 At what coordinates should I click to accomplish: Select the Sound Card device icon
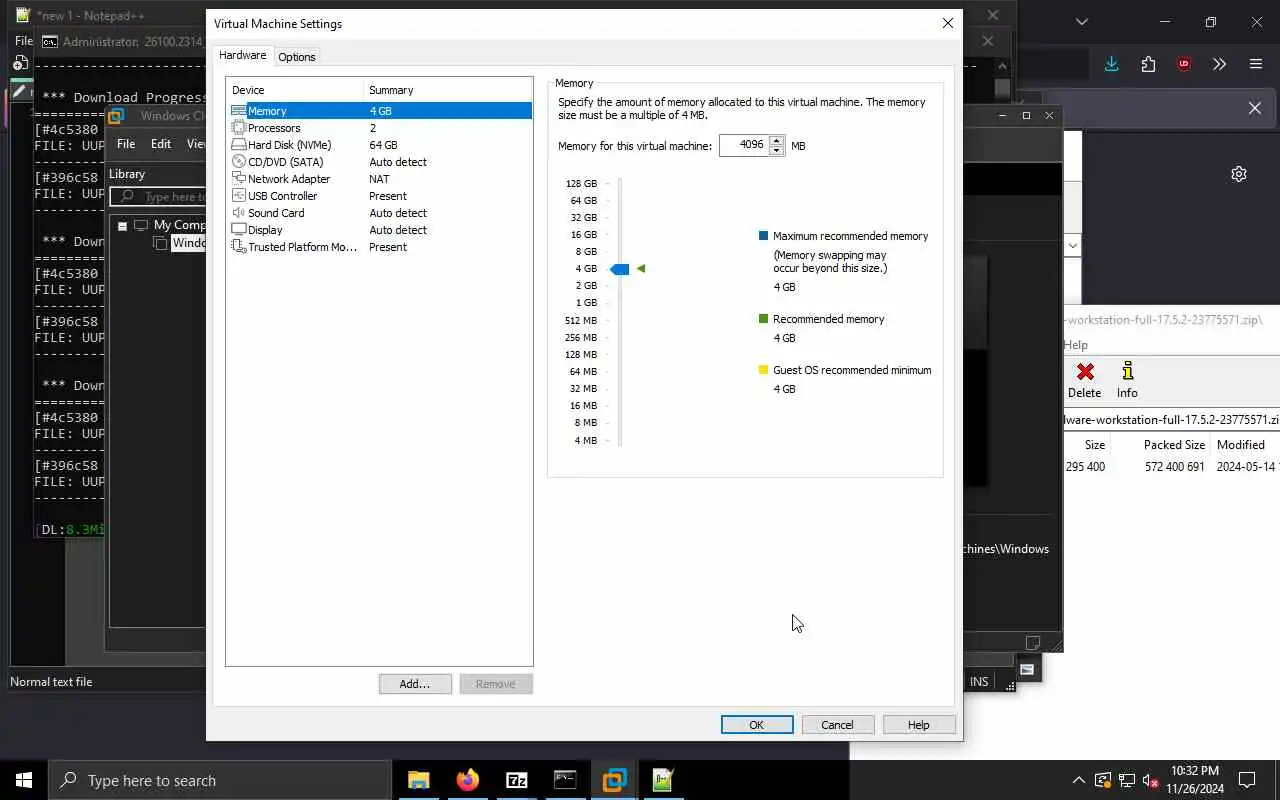(x=239, y=213)
